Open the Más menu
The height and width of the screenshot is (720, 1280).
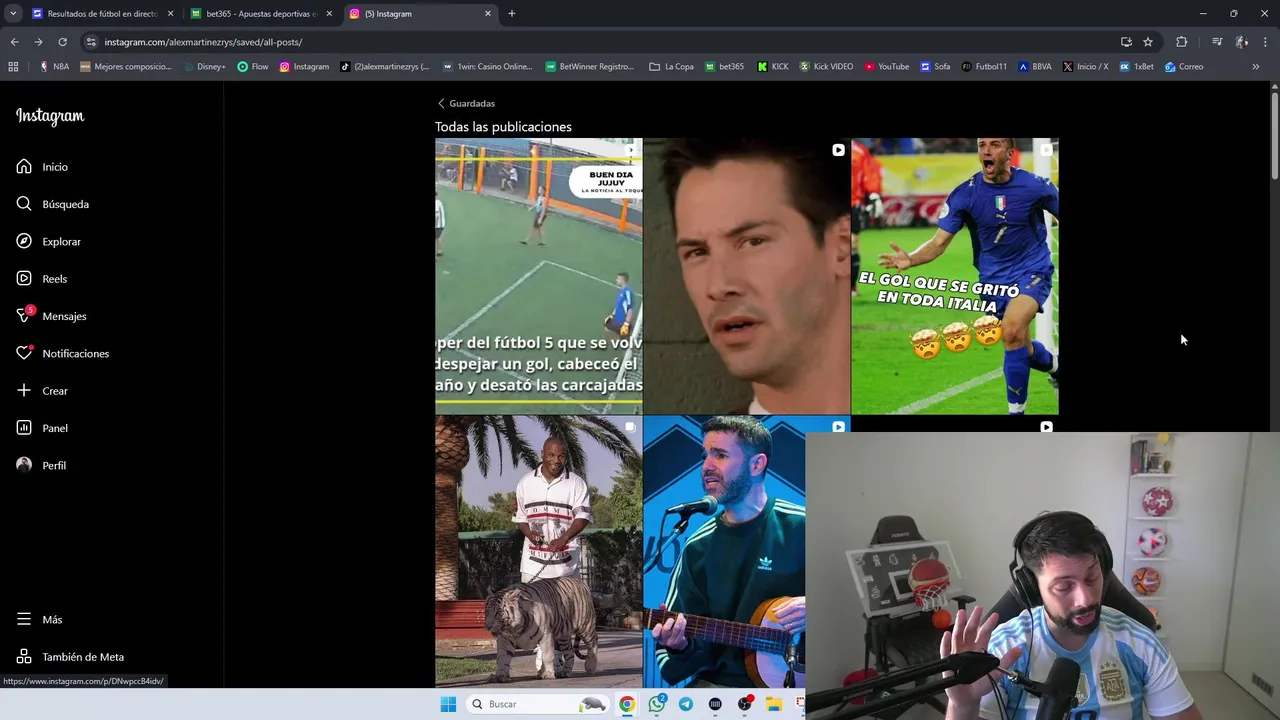coord(39,619)
